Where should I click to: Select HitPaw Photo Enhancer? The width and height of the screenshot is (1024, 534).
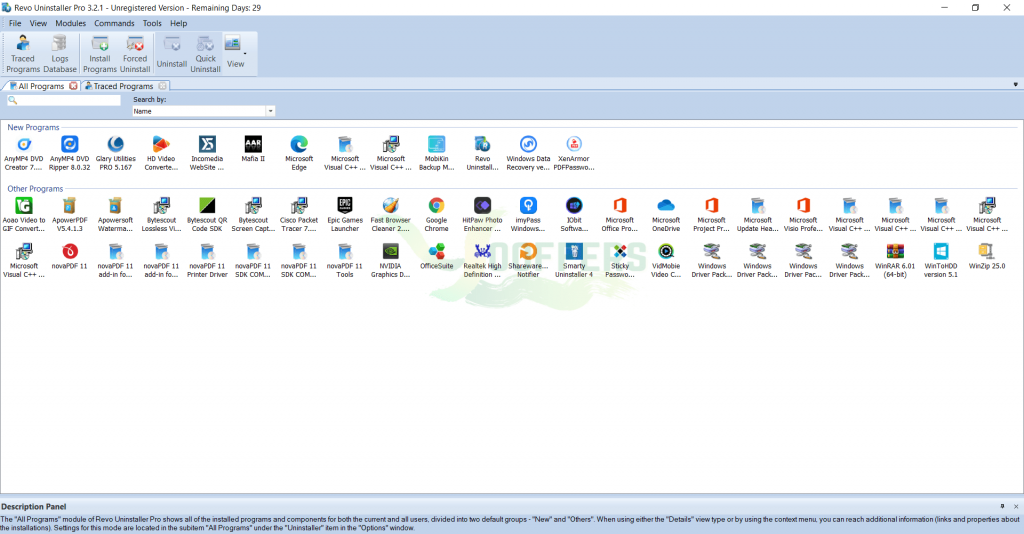coord(483,215)
